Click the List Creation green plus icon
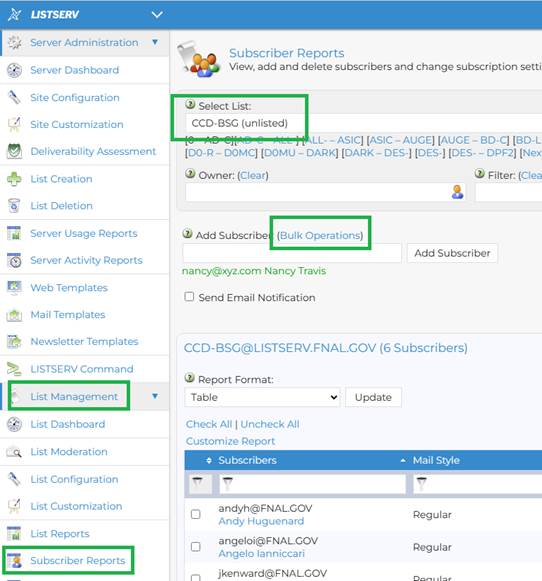Viewport: 542px width, 581px height. (x=14, y=179)
